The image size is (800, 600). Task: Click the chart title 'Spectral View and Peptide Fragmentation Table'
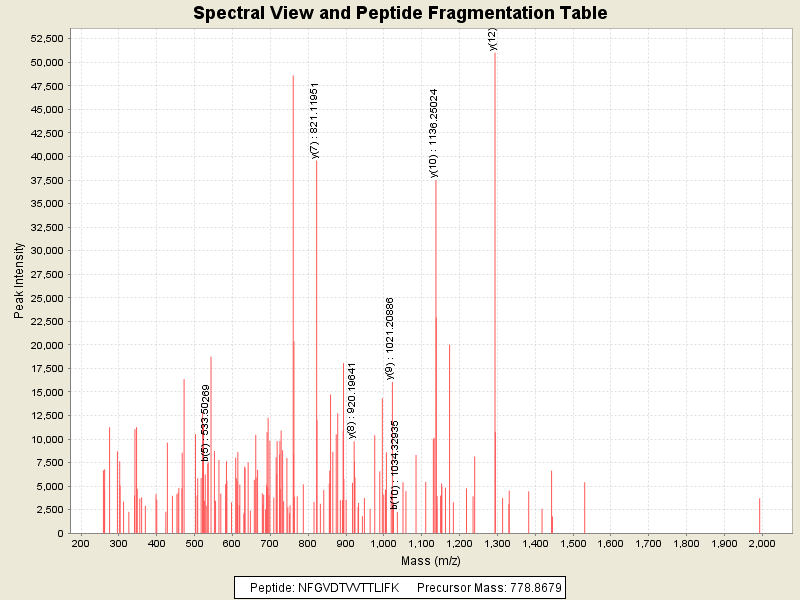pos(400,13)
